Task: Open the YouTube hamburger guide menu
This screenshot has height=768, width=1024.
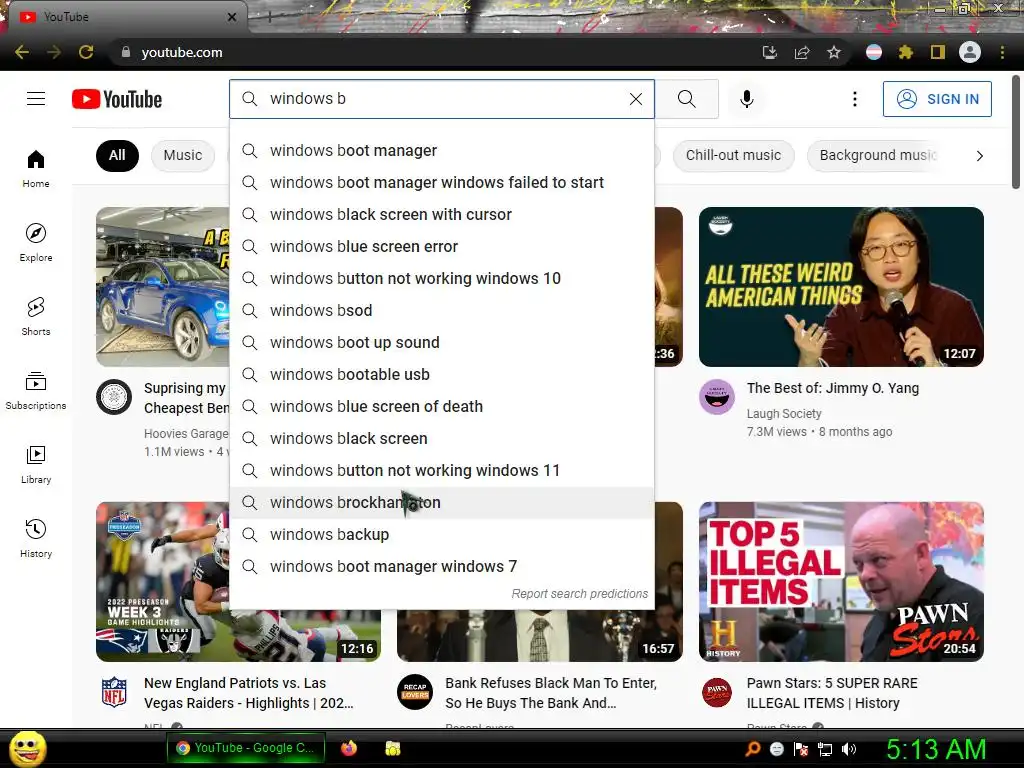Action: click(x=36, y=99)
